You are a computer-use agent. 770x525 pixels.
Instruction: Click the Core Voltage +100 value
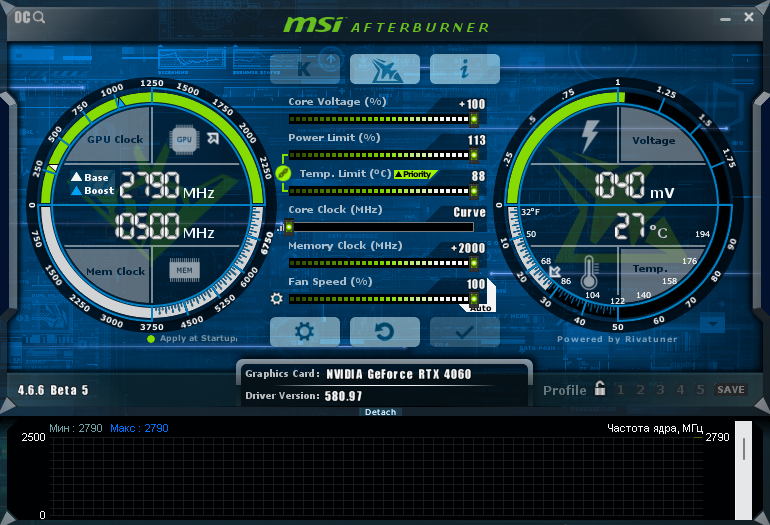[x=472, y=104]
